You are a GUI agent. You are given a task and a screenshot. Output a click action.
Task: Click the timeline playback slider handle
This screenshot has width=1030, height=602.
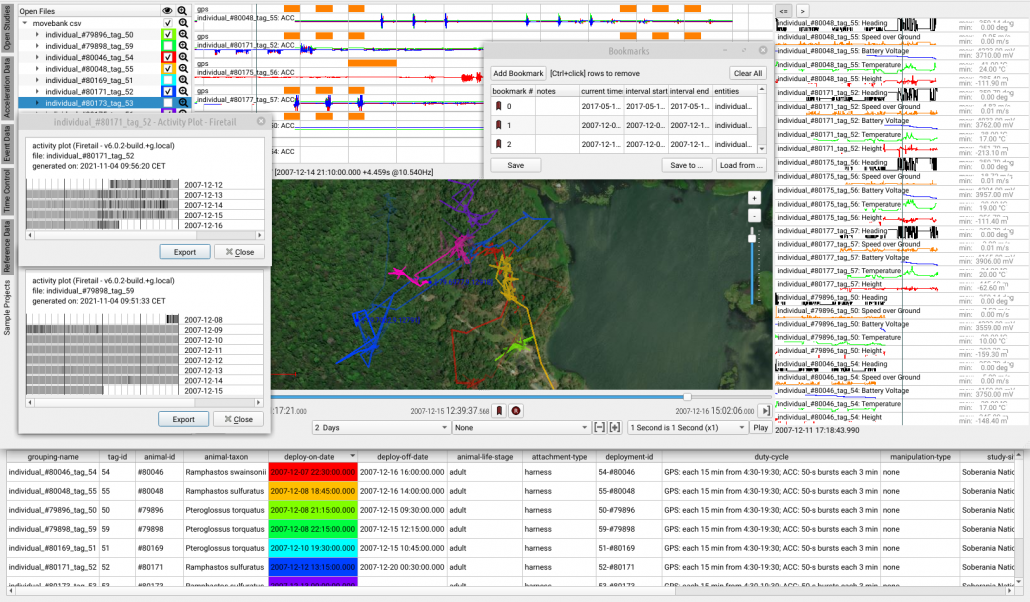pos(687,397)
